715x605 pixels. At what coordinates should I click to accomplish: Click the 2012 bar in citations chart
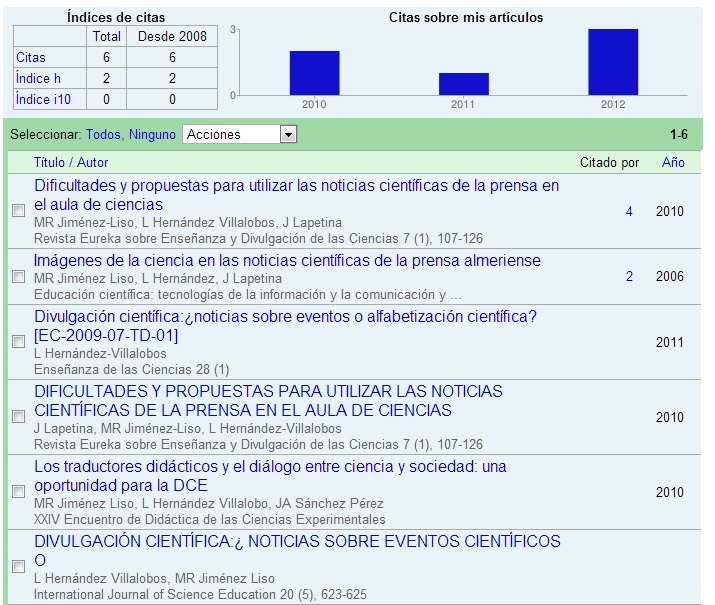point(612,62)
